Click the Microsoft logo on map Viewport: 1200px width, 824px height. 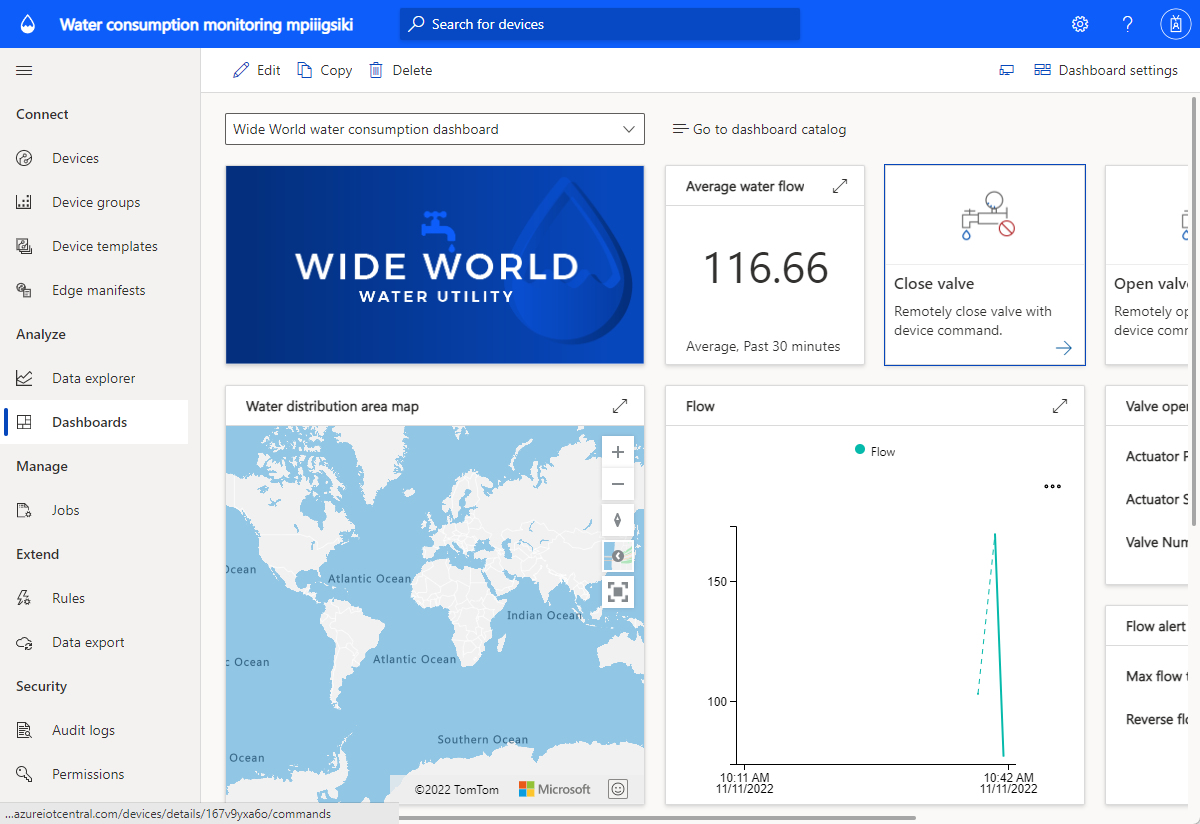555,789
